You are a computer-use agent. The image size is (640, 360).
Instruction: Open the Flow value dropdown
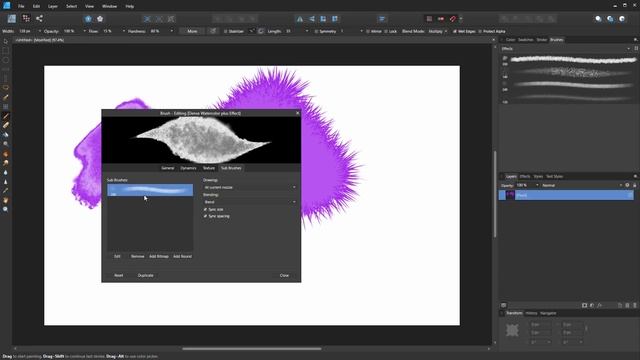pos(124,31)
